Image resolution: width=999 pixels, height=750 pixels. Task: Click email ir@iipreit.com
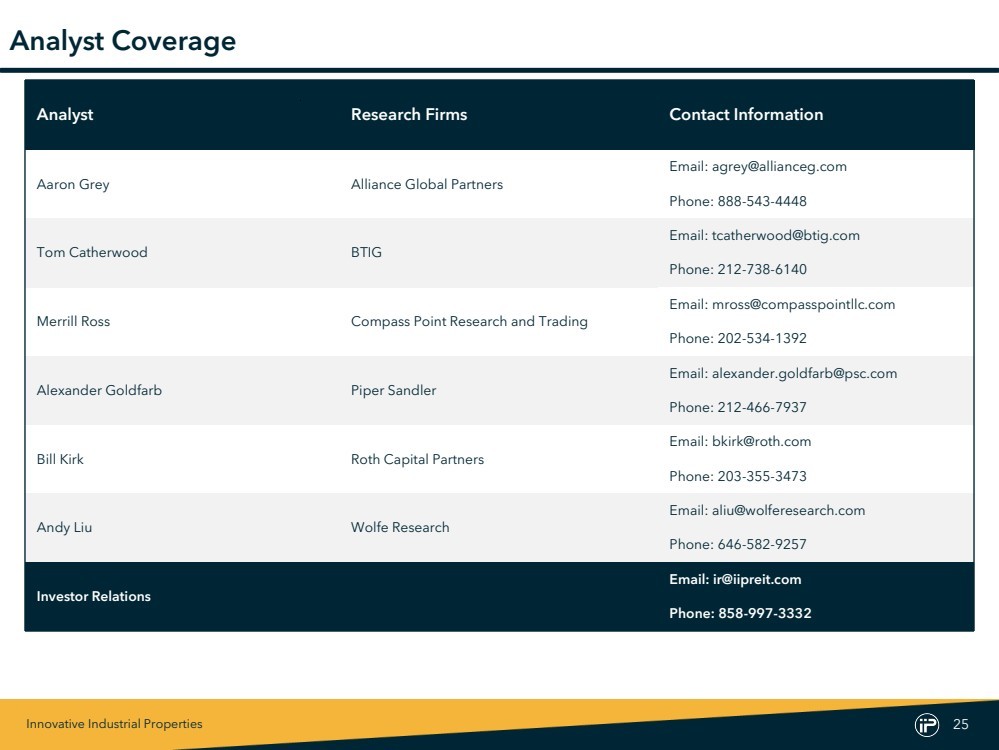coord(757,580)
